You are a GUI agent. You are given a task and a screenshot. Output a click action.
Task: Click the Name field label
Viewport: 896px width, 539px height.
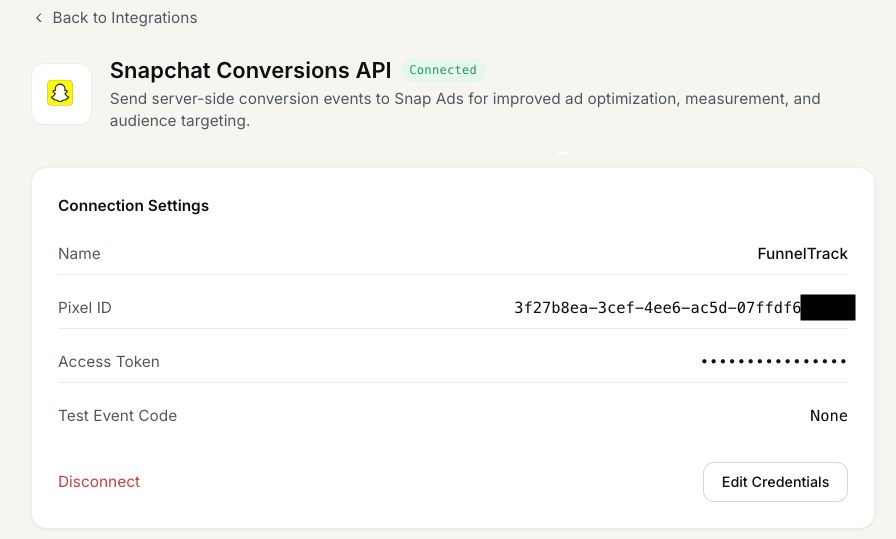pyautogui.click(x=79, y=254)
